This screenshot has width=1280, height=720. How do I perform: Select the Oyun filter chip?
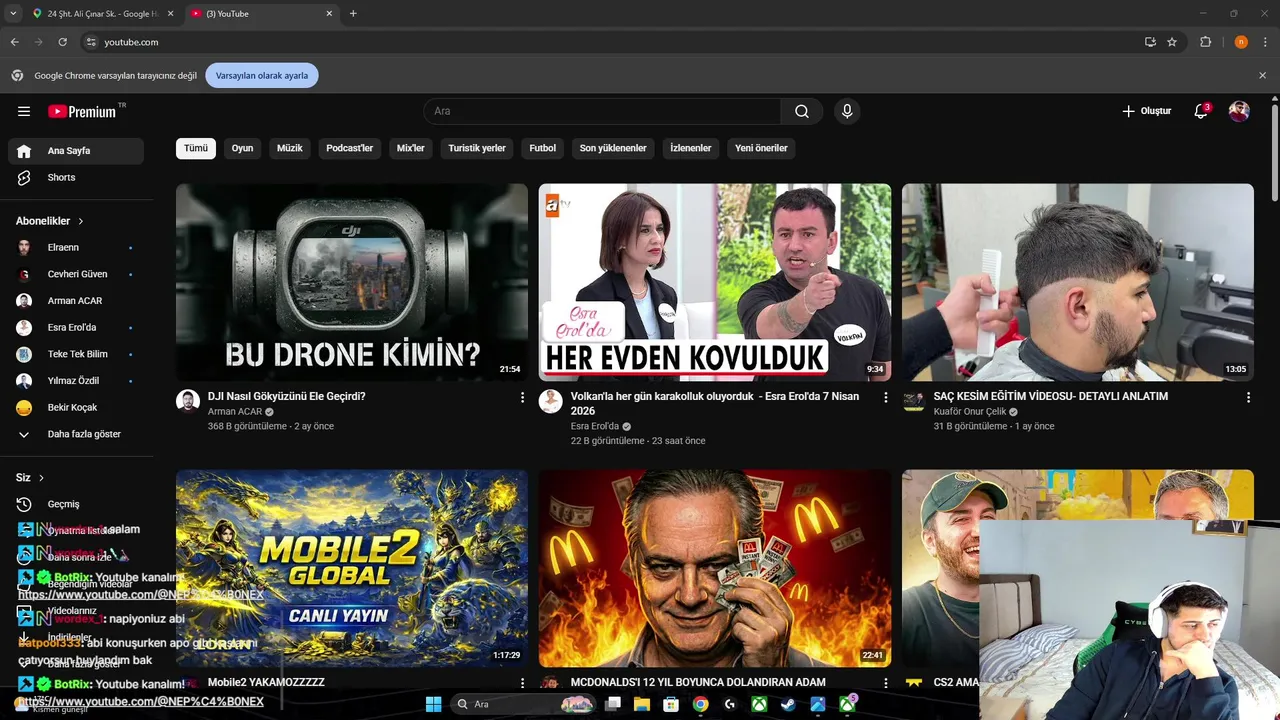pyautogui.click(x=242, y=148)
